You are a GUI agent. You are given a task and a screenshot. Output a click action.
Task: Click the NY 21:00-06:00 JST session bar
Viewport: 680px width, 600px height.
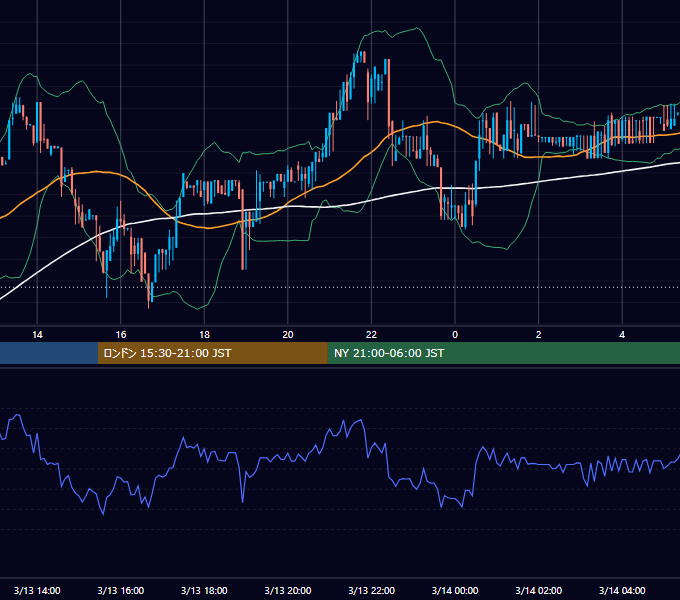[503, 353]
